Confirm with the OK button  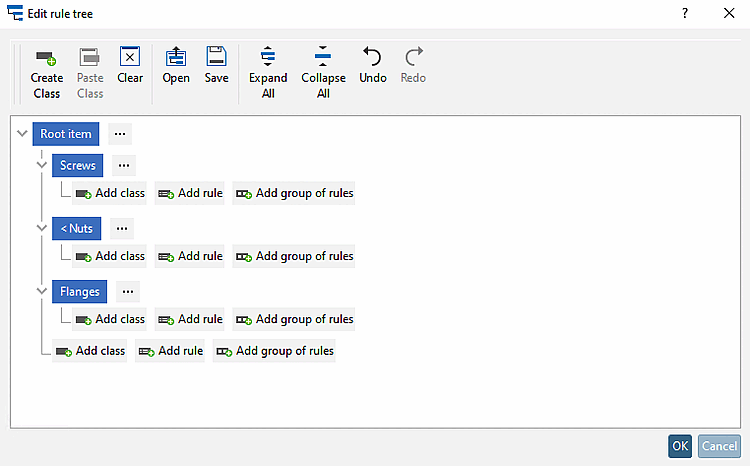coord(680,446)
